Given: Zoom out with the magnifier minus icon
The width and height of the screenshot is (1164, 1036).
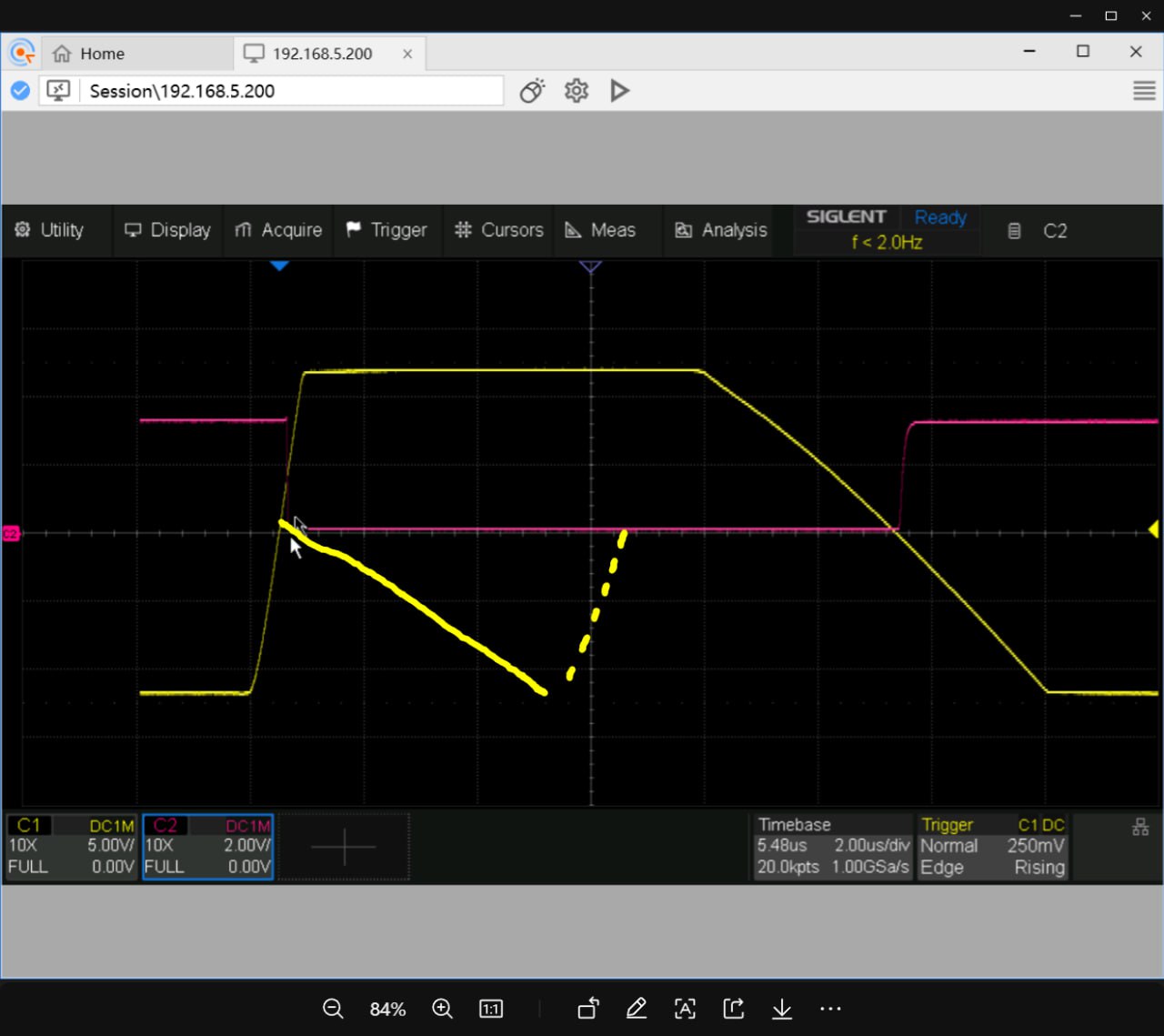Looking at the screenshot, I should click(x=333, y=1009).
